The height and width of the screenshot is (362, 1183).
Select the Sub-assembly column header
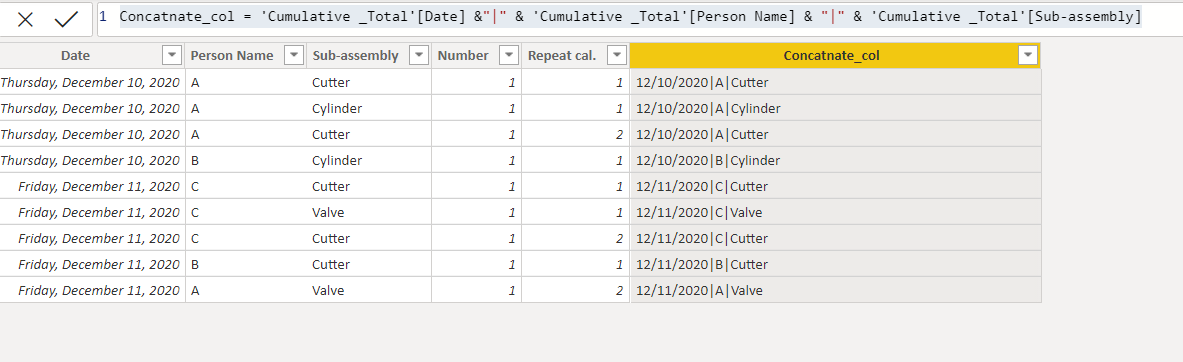(x=355, y=56)
